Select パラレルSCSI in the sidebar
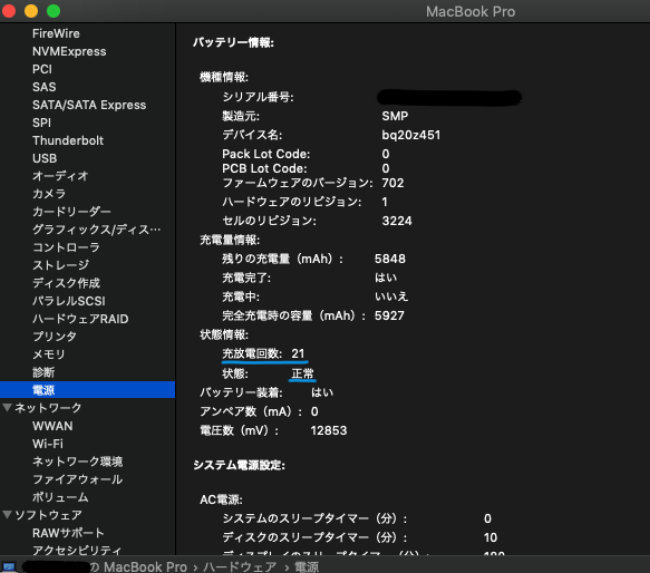 click(x=69, y=301)
